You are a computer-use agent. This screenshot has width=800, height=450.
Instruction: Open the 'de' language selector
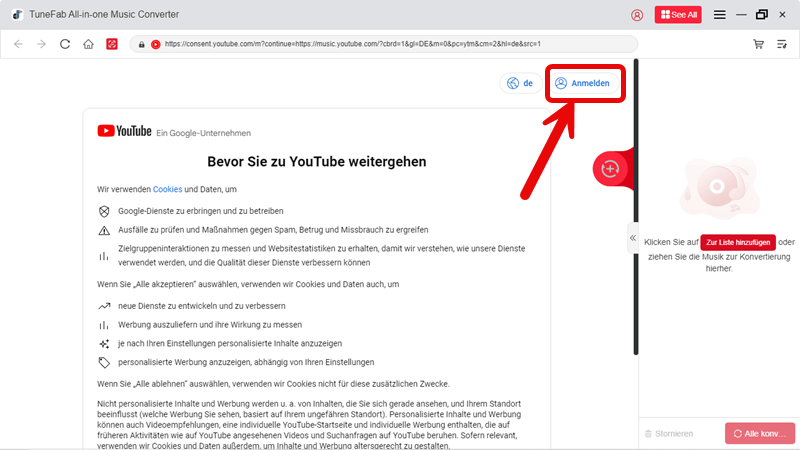click(x=520, y=83)
